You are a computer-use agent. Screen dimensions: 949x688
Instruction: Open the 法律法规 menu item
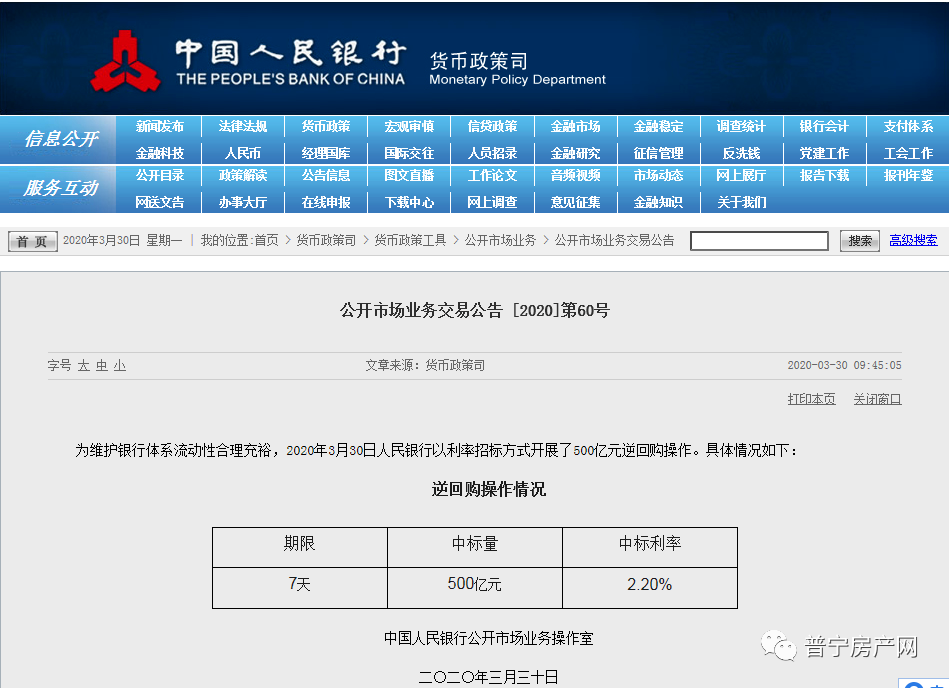click(x=243, y=126)
